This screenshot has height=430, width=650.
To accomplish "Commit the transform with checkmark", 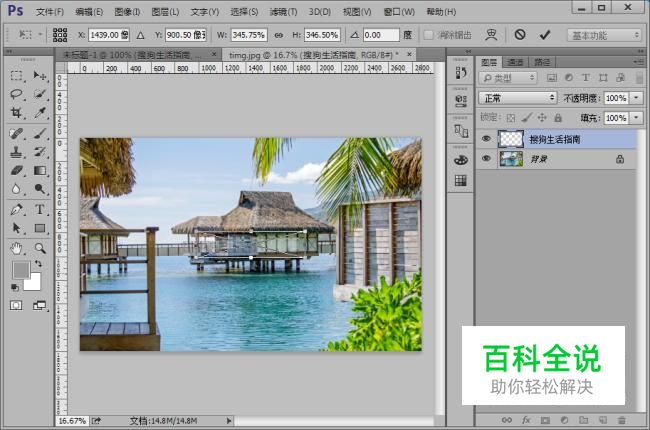I will coord(545,35).
